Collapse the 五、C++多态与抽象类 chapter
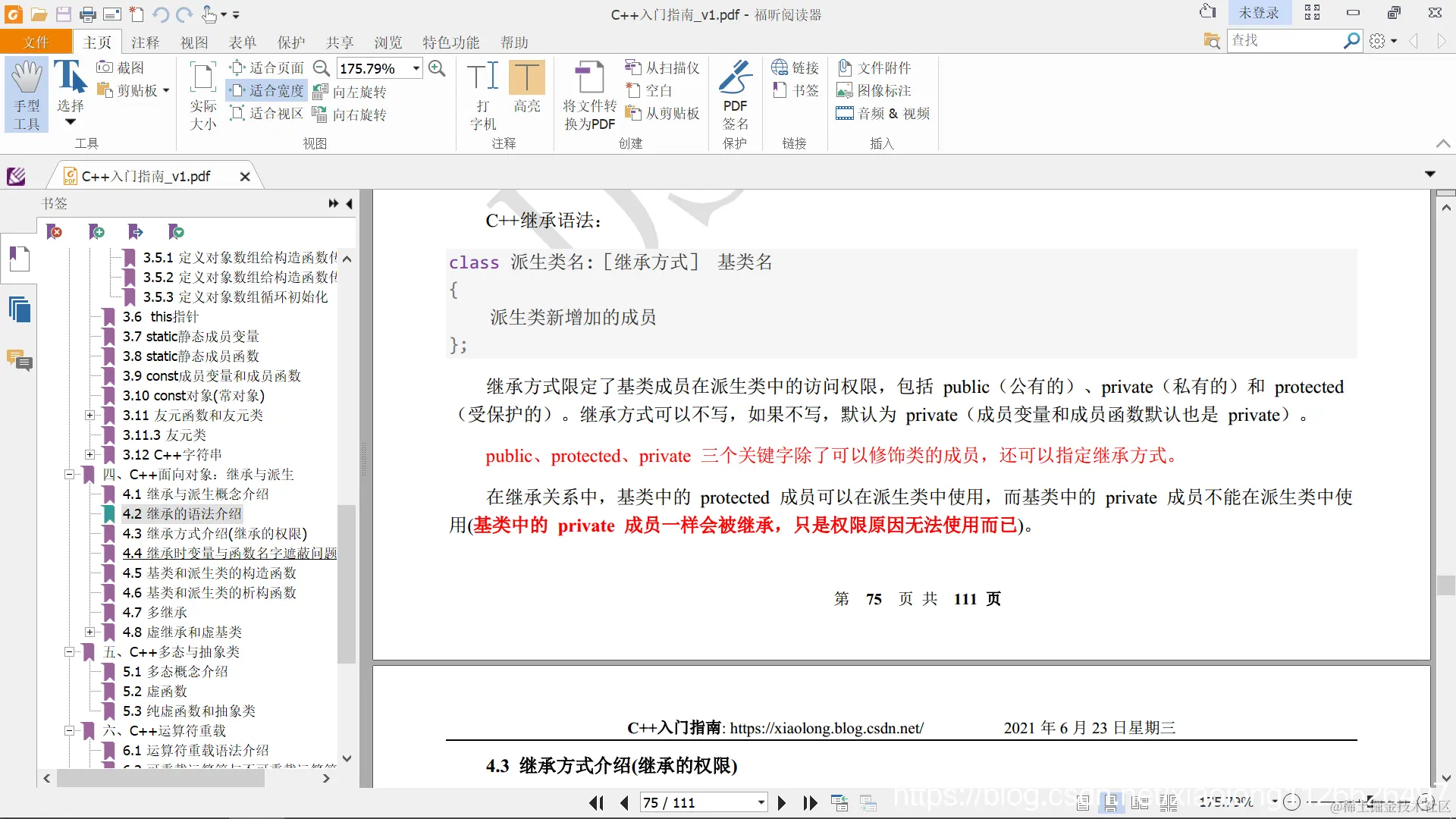The image size is (1456, 819). tap(69, 651)
